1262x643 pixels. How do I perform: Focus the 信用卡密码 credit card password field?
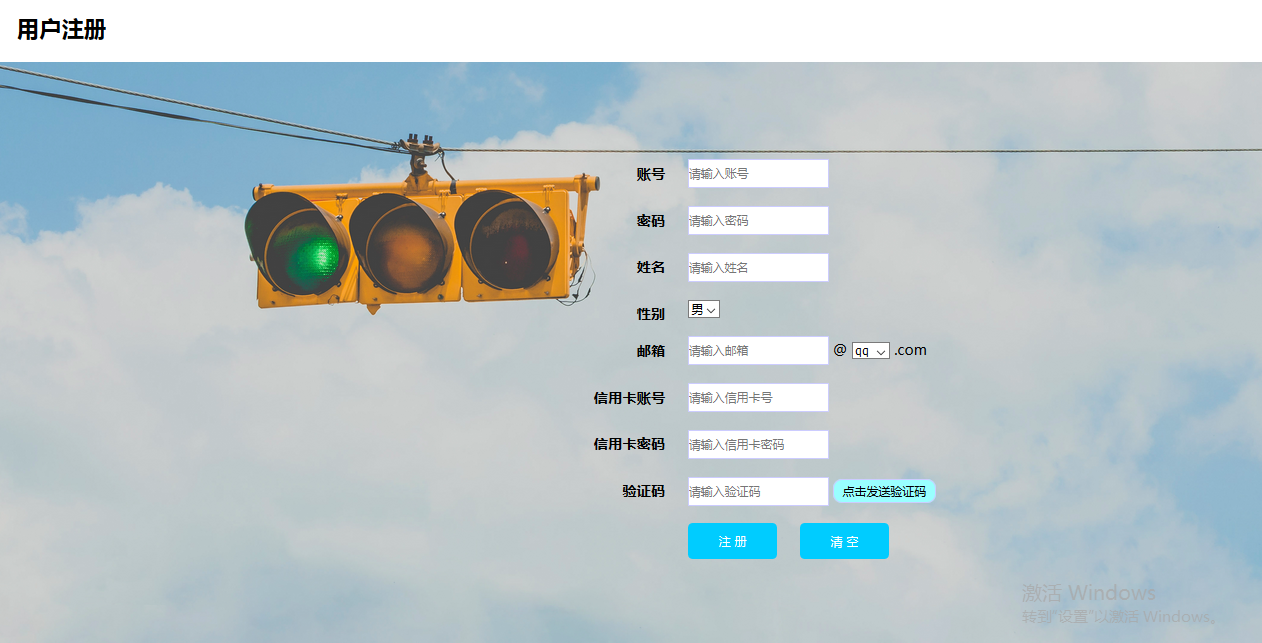pos(758,444)
